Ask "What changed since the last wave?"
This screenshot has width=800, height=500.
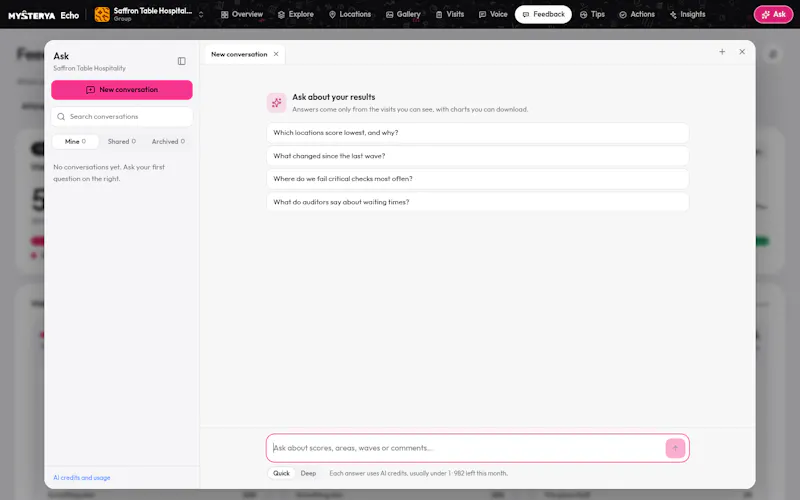coord(478,156)
